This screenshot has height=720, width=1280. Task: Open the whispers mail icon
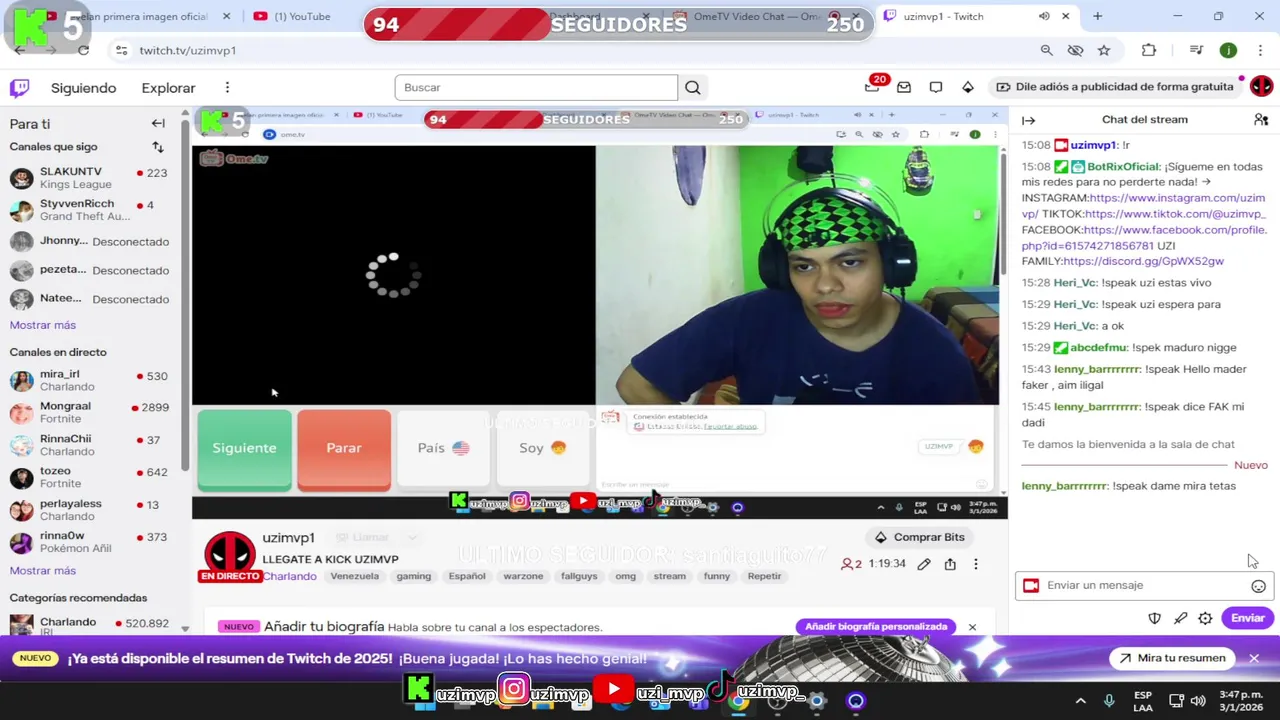point(904,87)
